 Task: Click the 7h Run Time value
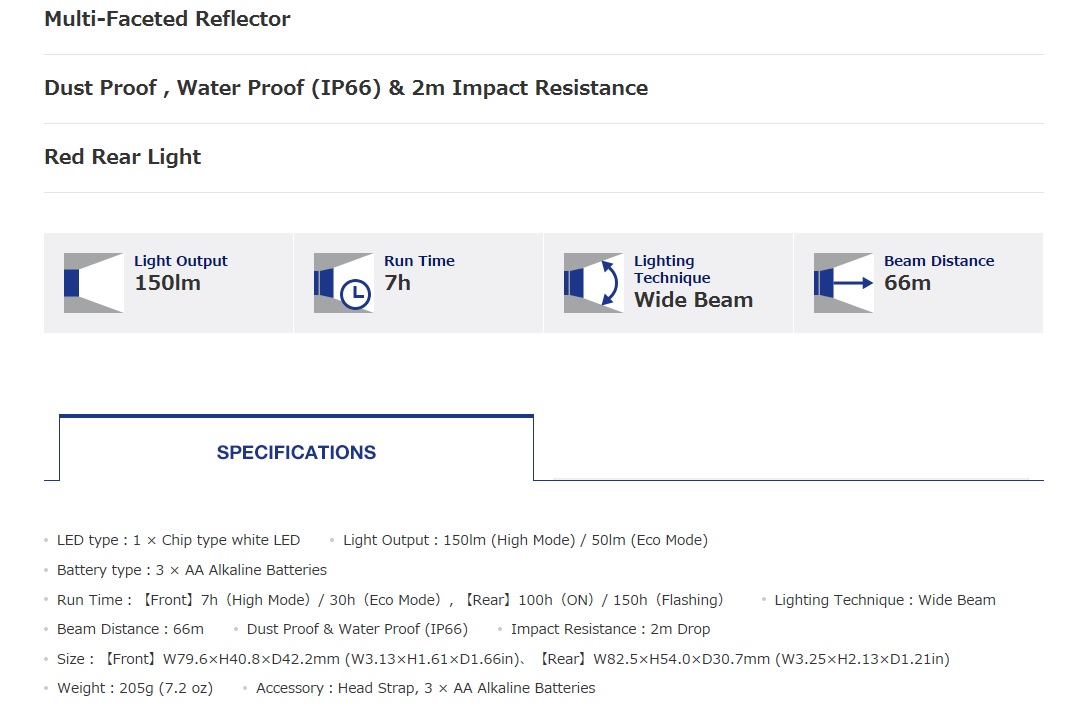(x=397, y=283)
